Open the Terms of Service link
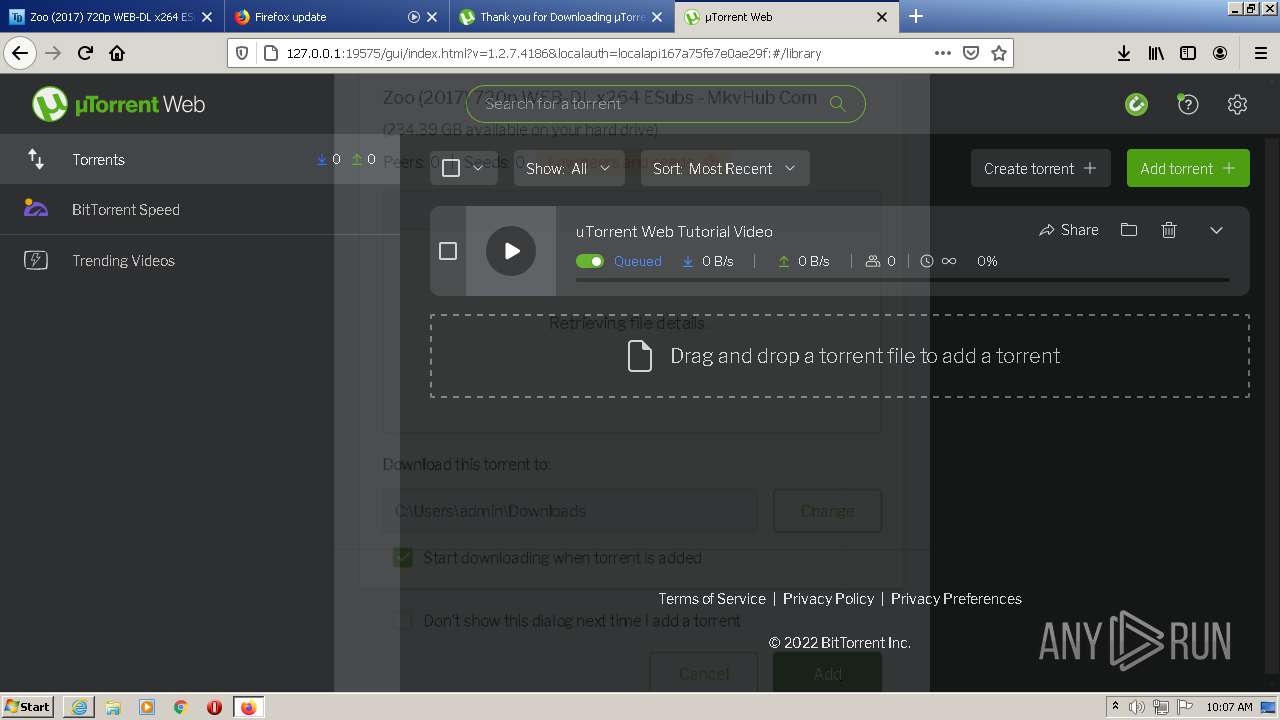Screen dimensions: 1280x720 712,598
